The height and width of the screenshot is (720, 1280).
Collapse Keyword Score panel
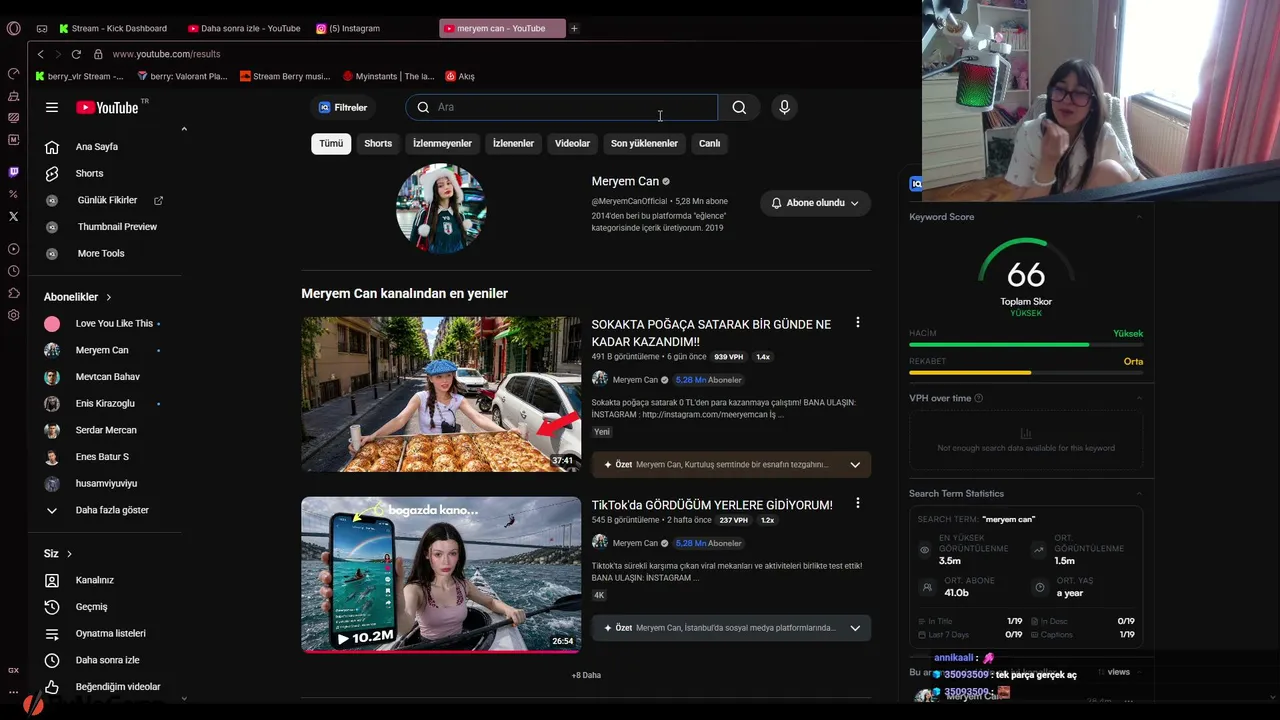click(1138, 217)
